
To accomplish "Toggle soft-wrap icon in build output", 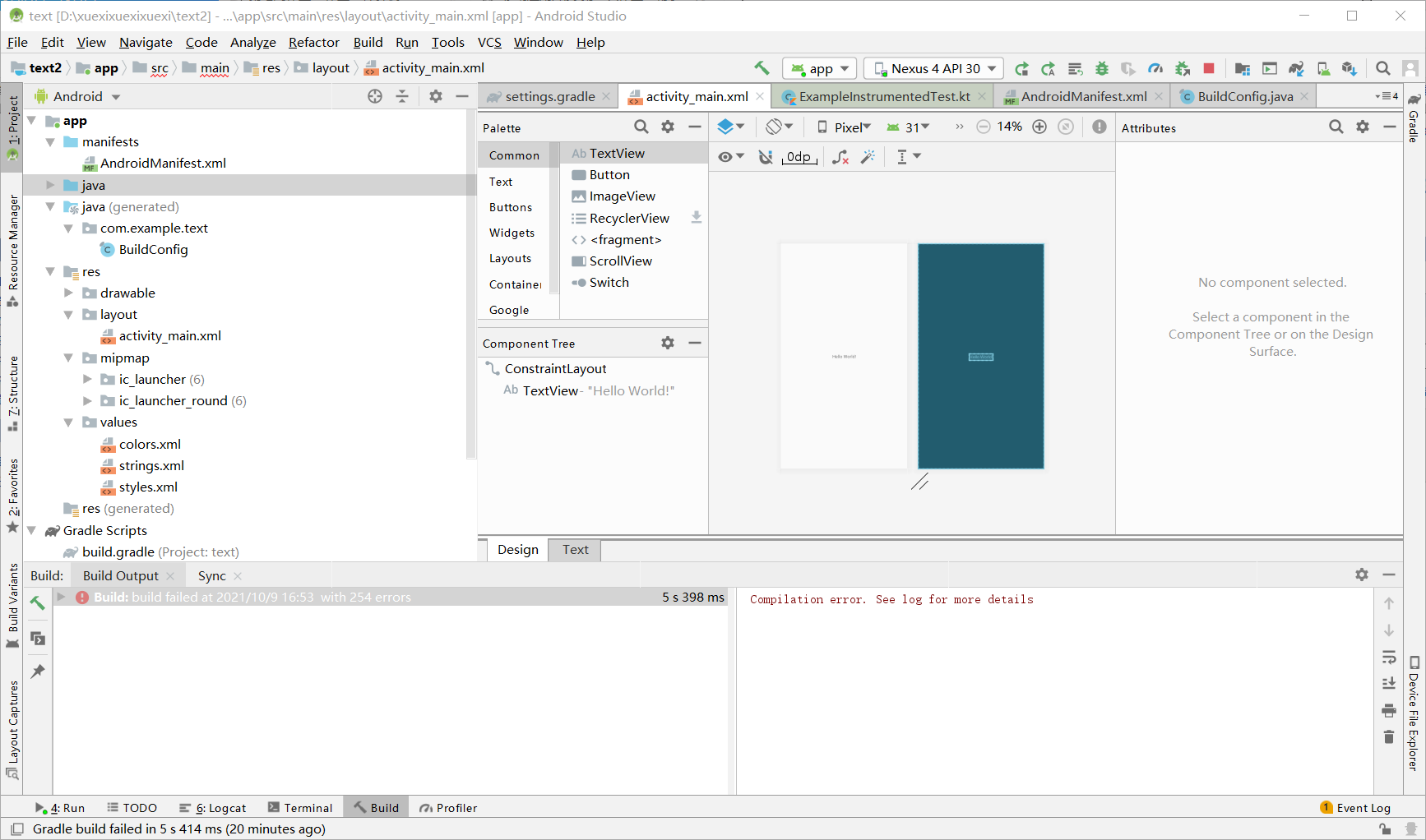I will point(1389,657).
